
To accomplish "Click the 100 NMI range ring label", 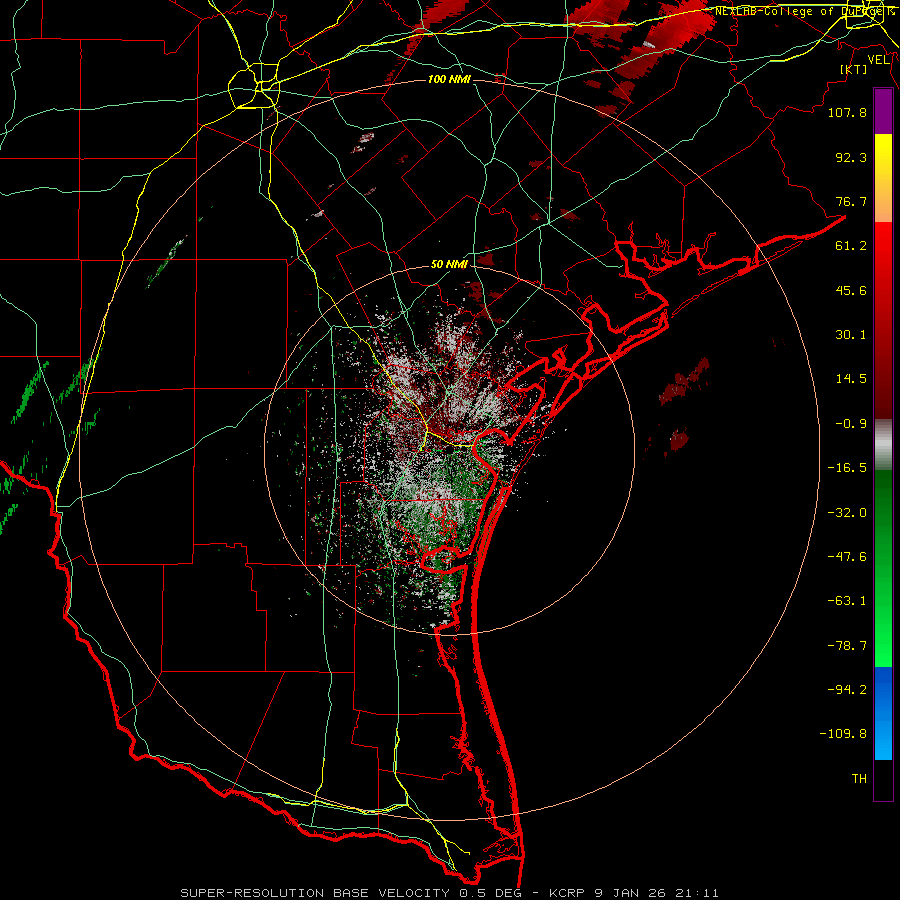I will [x=449, y=79].
